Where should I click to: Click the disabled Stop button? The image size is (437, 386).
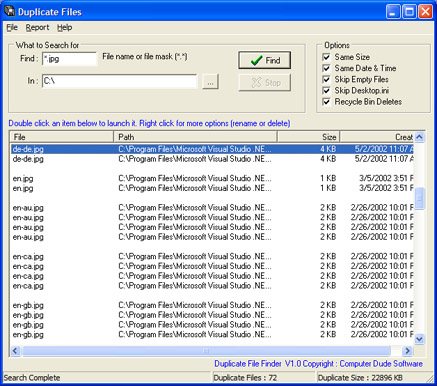tap(265, 82)
